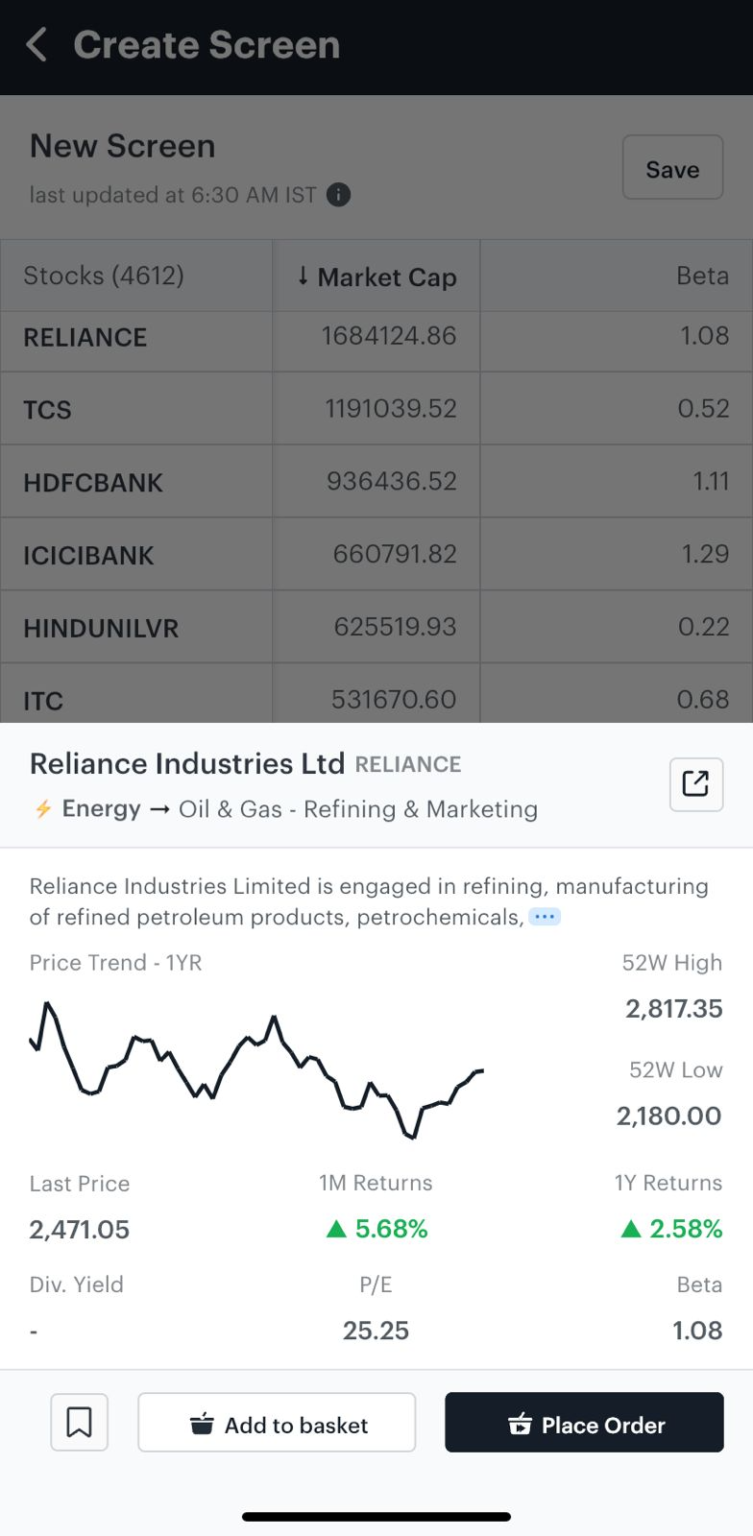Click the Beta column header

coord(702,276)
